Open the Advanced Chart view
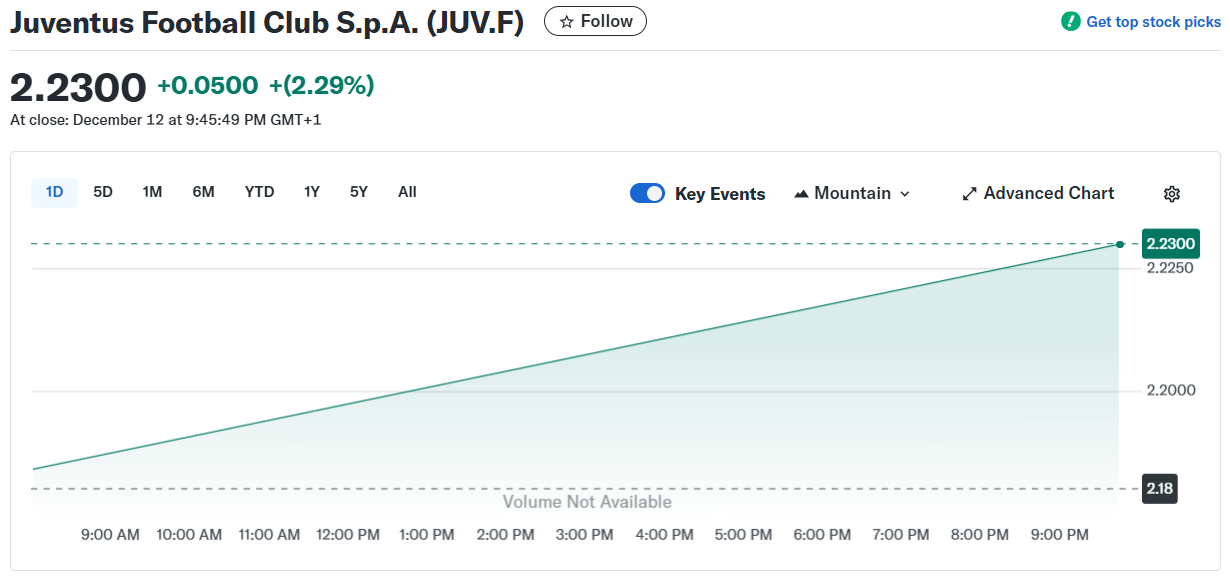The width and height of the screenshot is (1230, 577). coord(1048,194)
